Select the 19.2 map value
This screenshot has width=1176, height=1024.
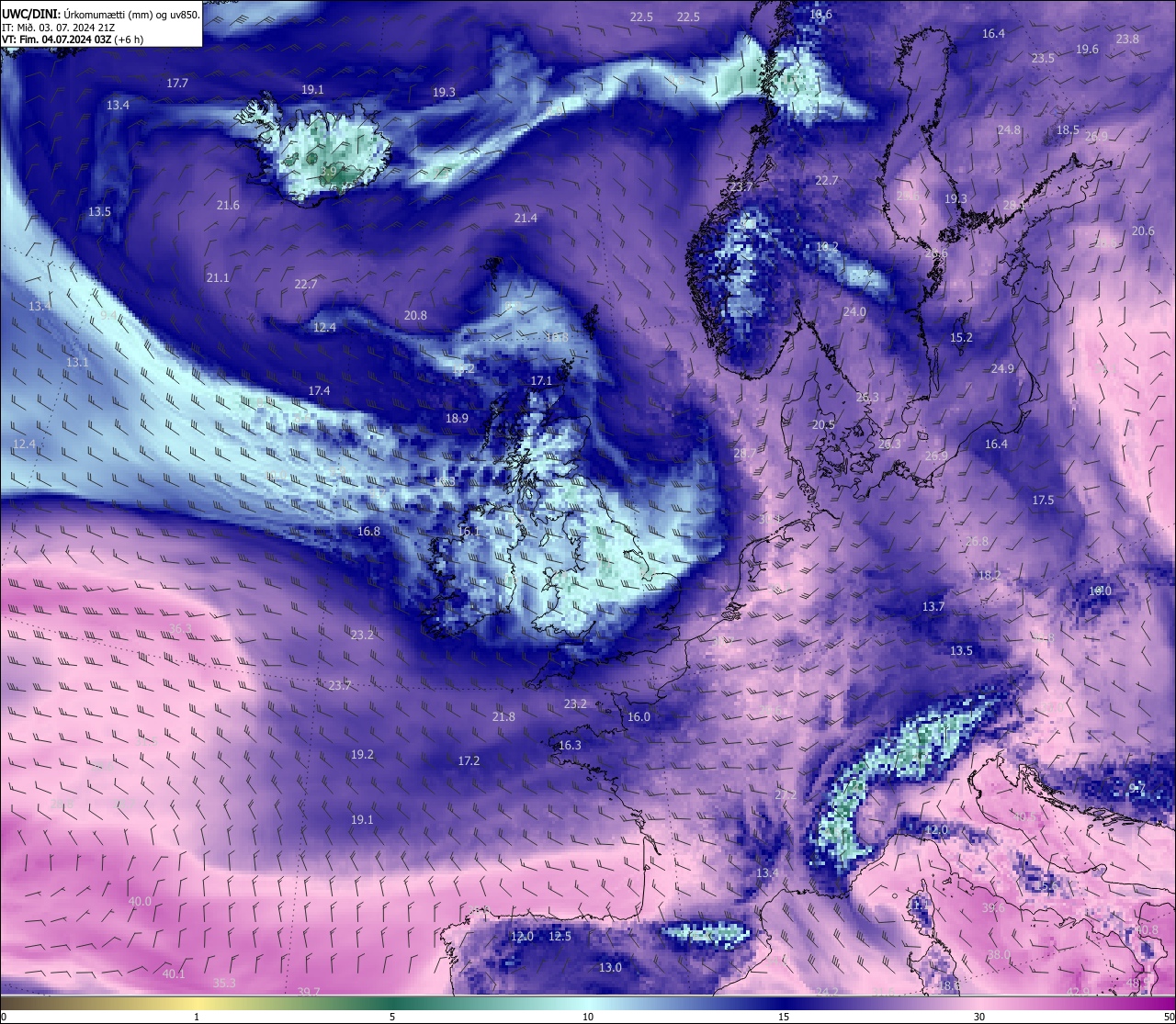pyautogui.click(x=362, y=755)
